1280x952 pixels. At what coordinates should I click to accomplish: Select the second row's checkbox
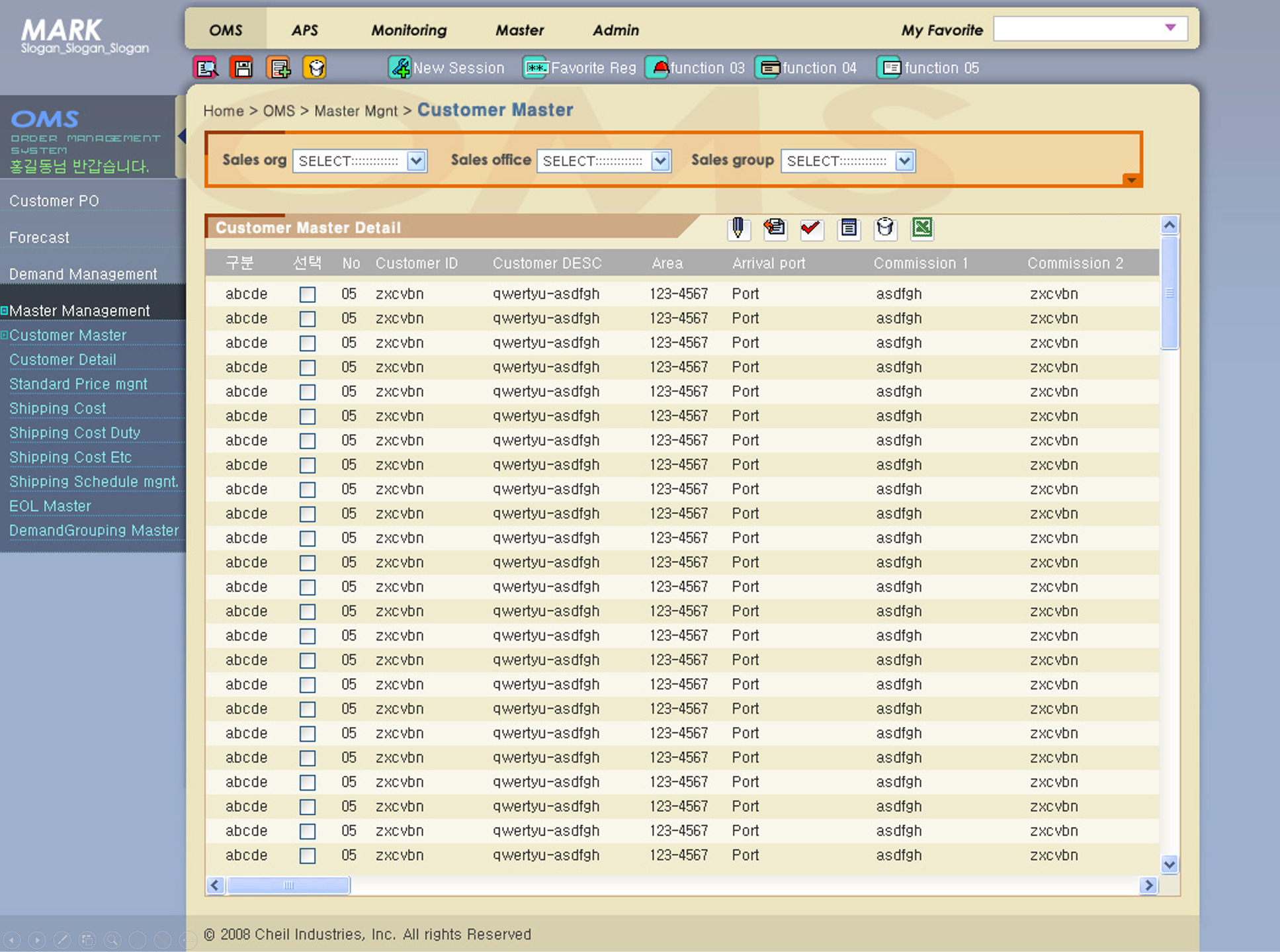pos(308,319)
